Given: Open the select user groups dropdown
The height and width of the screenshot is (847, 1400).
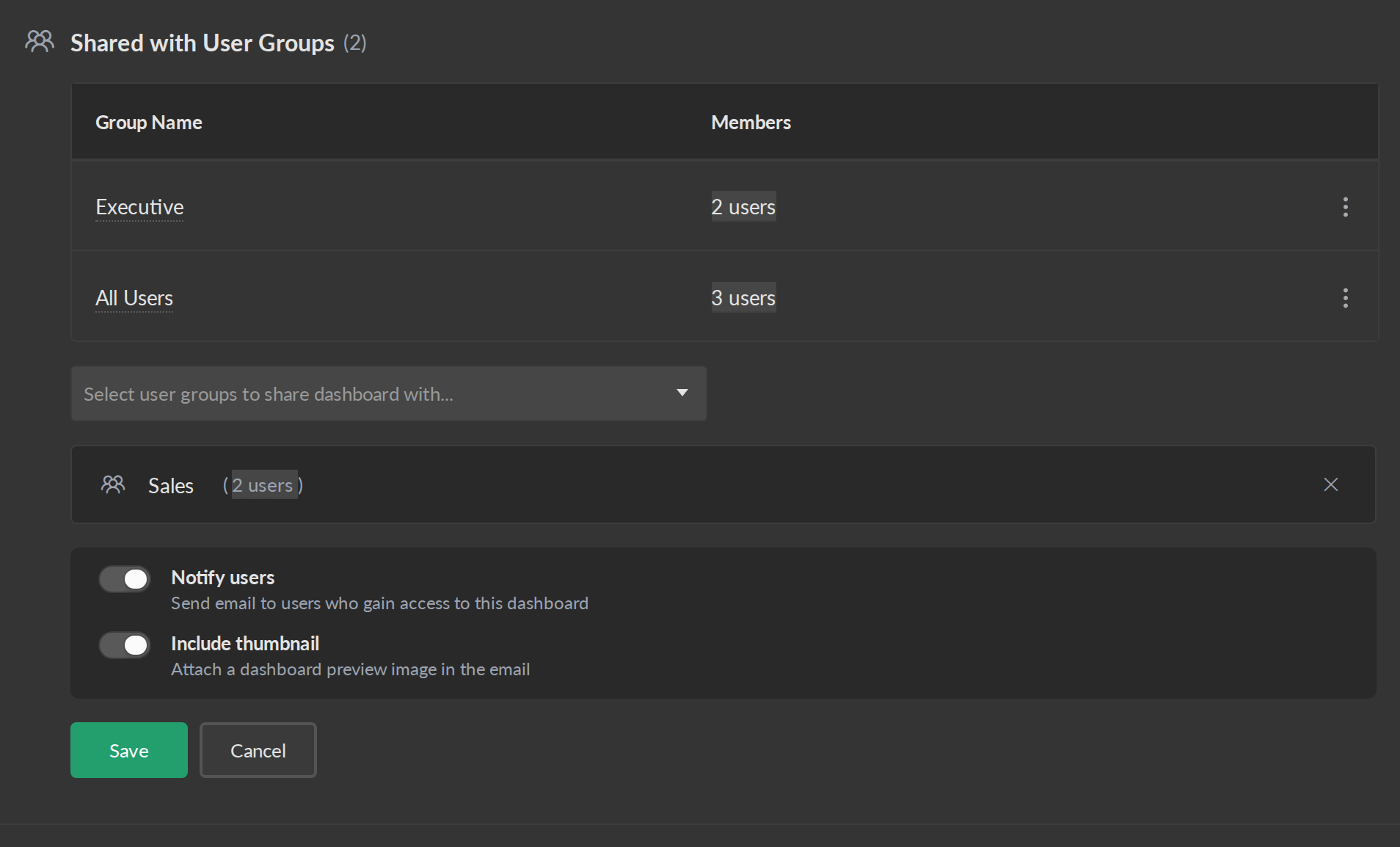Looking at the screenshot, I should [x=389, y=394].
